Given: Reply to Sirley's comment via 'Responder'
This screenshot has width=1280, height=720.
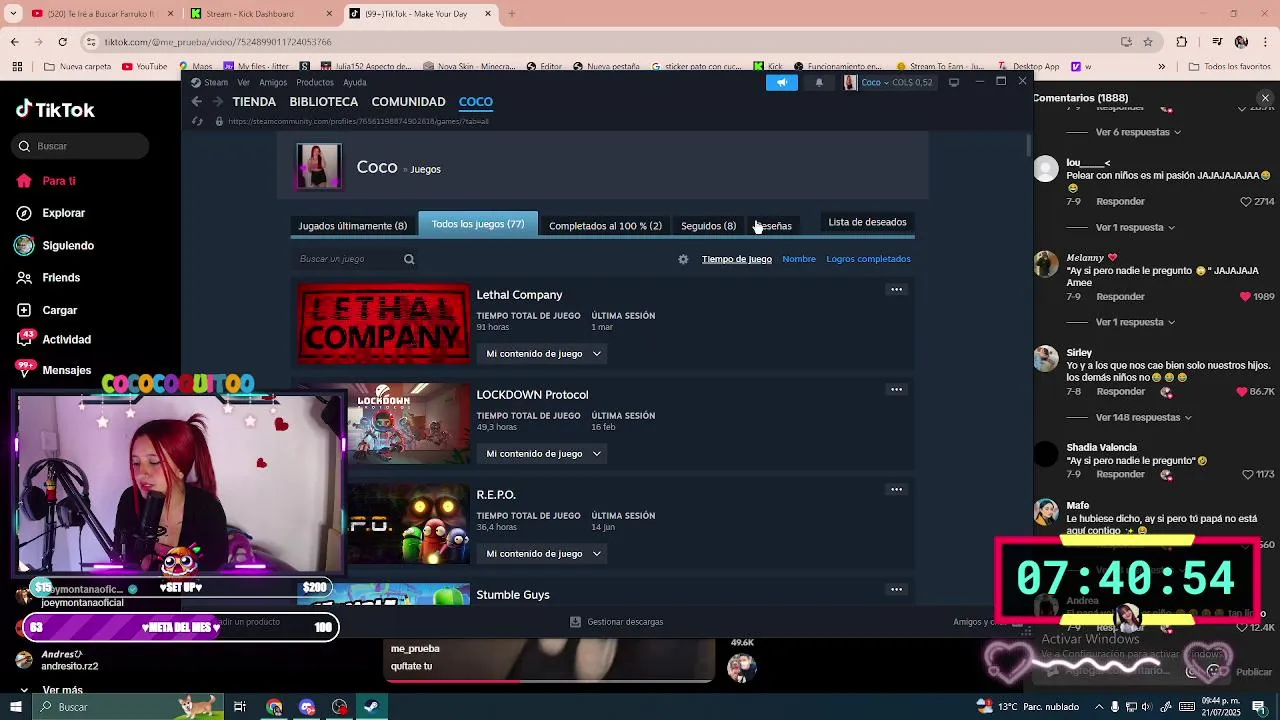Looking at the screenshot, I should tap(1120, 391).
